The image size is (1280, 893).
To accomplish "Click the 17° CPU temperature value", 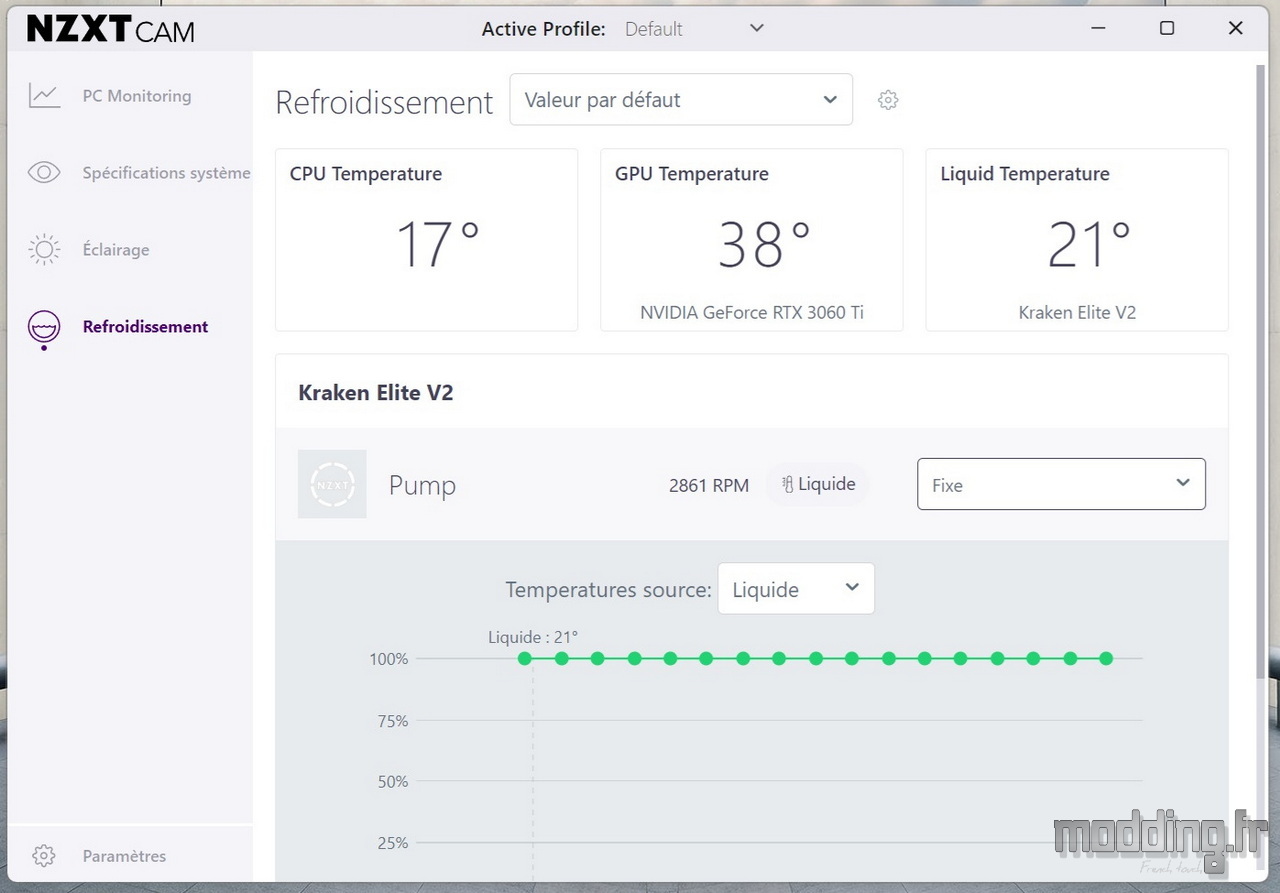I will point(438,245).
